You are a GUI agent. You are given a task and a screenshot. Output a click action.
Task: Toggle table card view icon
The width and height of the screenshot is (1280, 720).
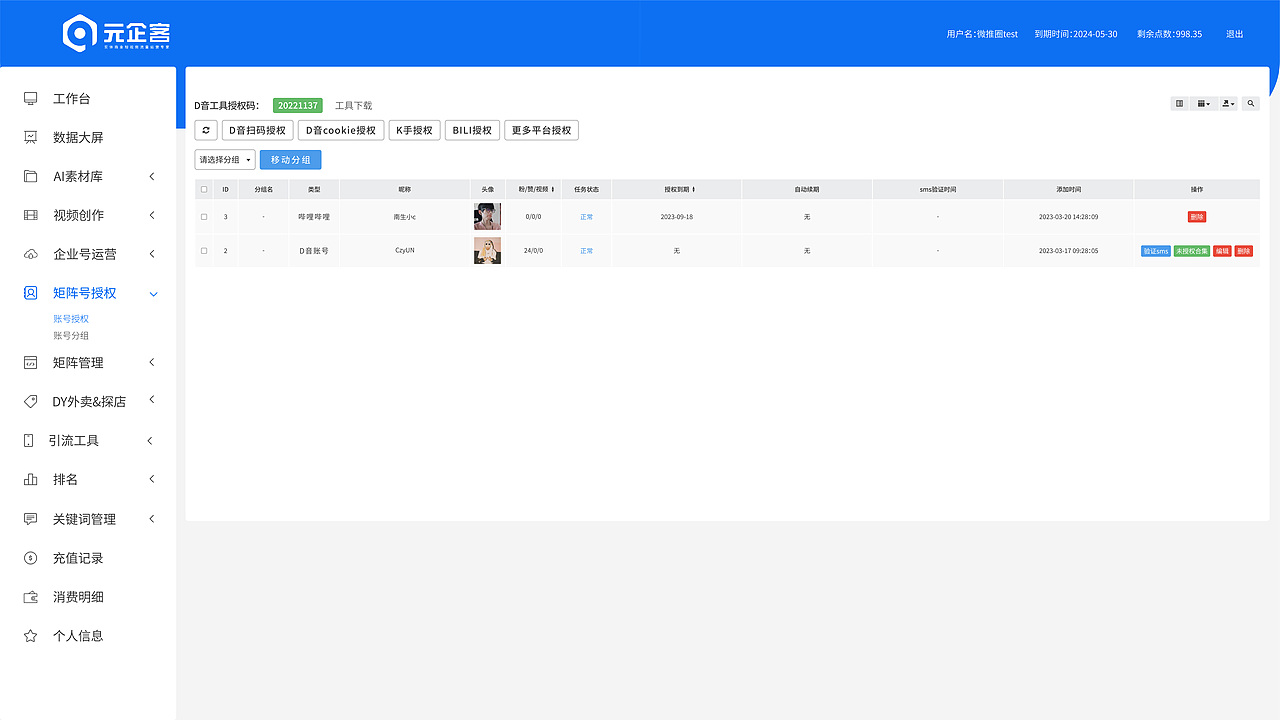1179,103
